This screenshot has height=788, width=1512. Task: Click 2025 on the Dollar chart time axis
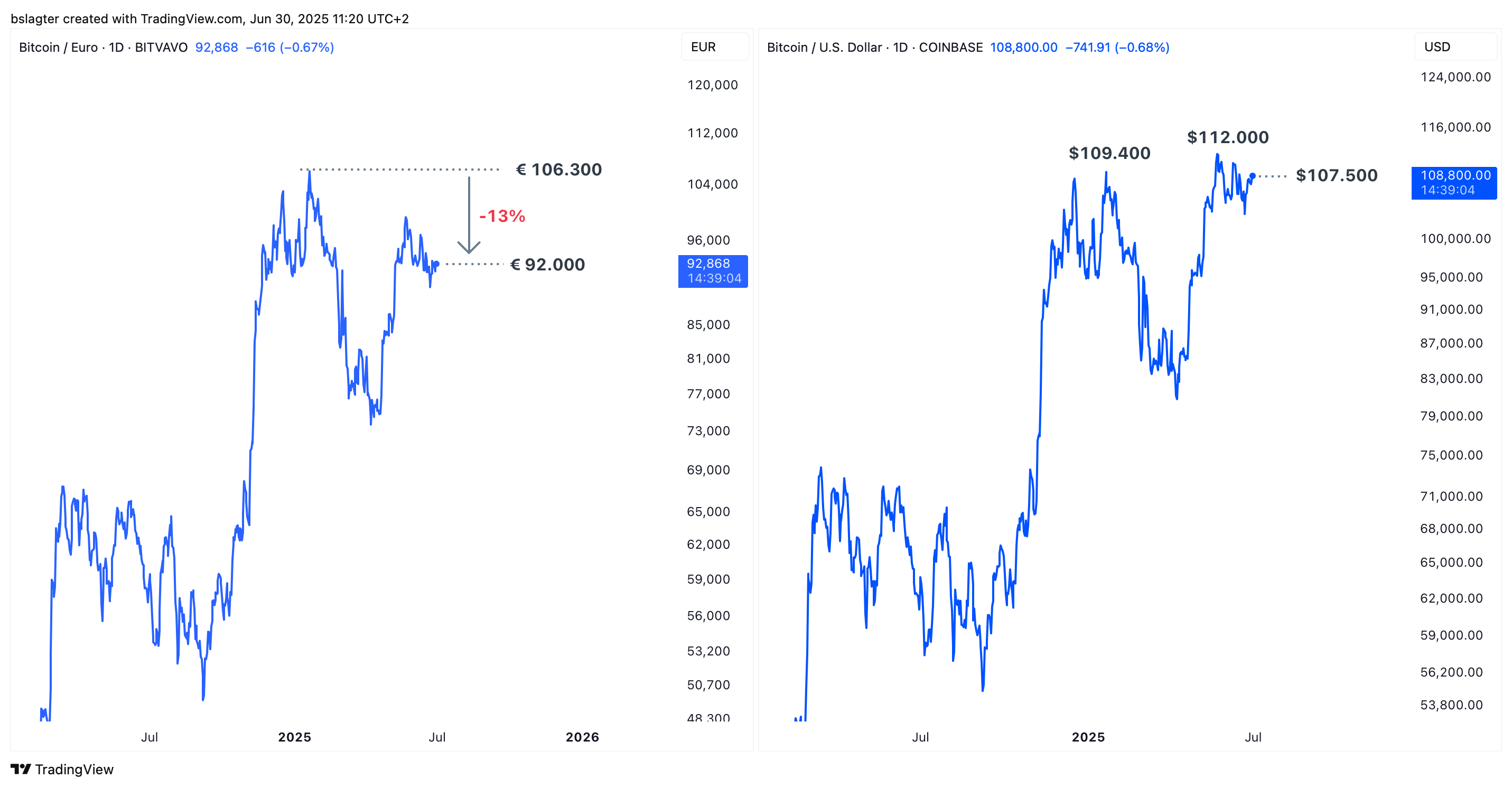point(1088,737)
